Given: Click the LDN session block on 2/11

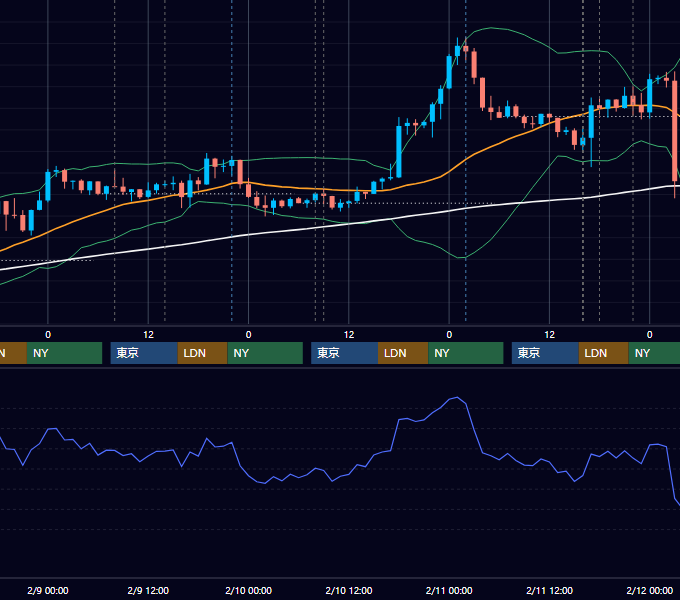Looking at the screenshot, I should [x=604, y=353].
